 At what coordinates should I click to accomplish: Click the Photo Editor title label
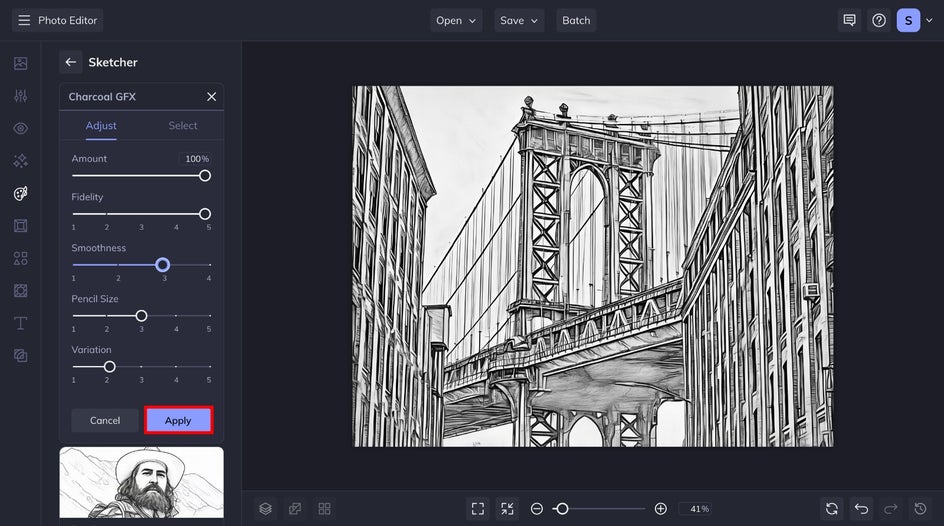pos(67,20)
